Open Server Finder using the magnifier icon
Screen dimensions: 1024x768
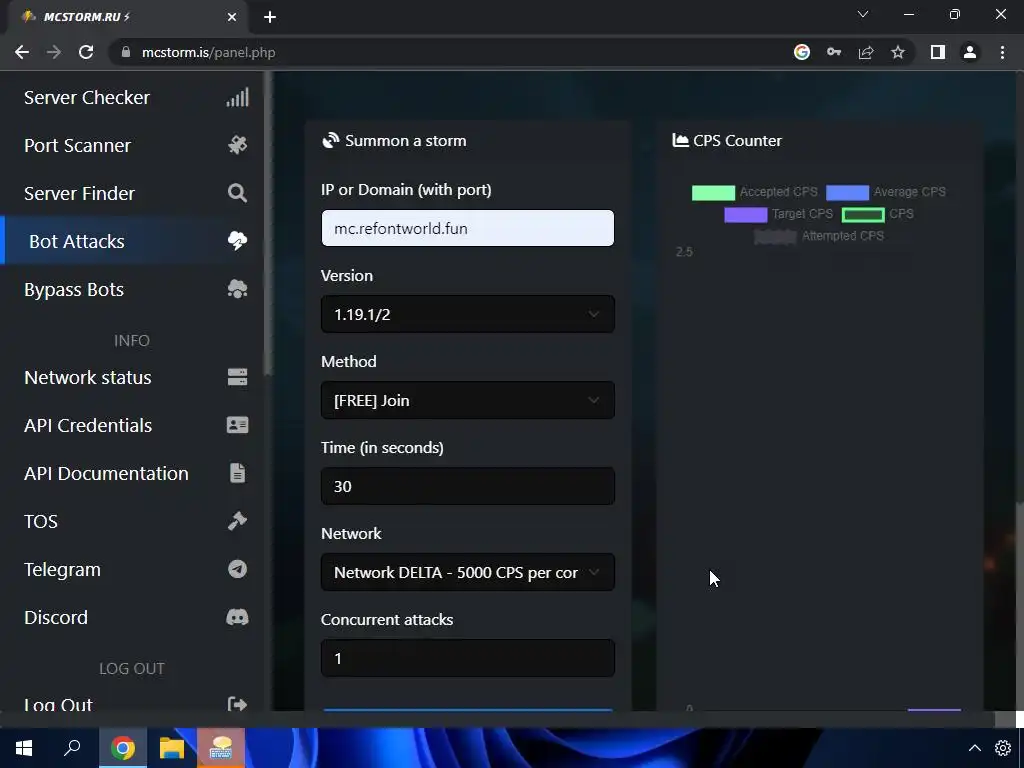coord(237,193)
